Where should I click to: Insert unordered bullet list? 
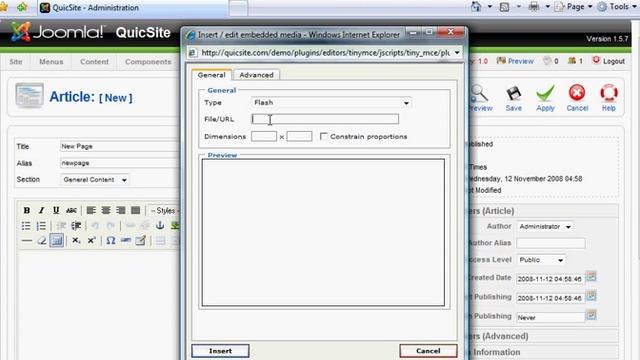coord(26,226)
